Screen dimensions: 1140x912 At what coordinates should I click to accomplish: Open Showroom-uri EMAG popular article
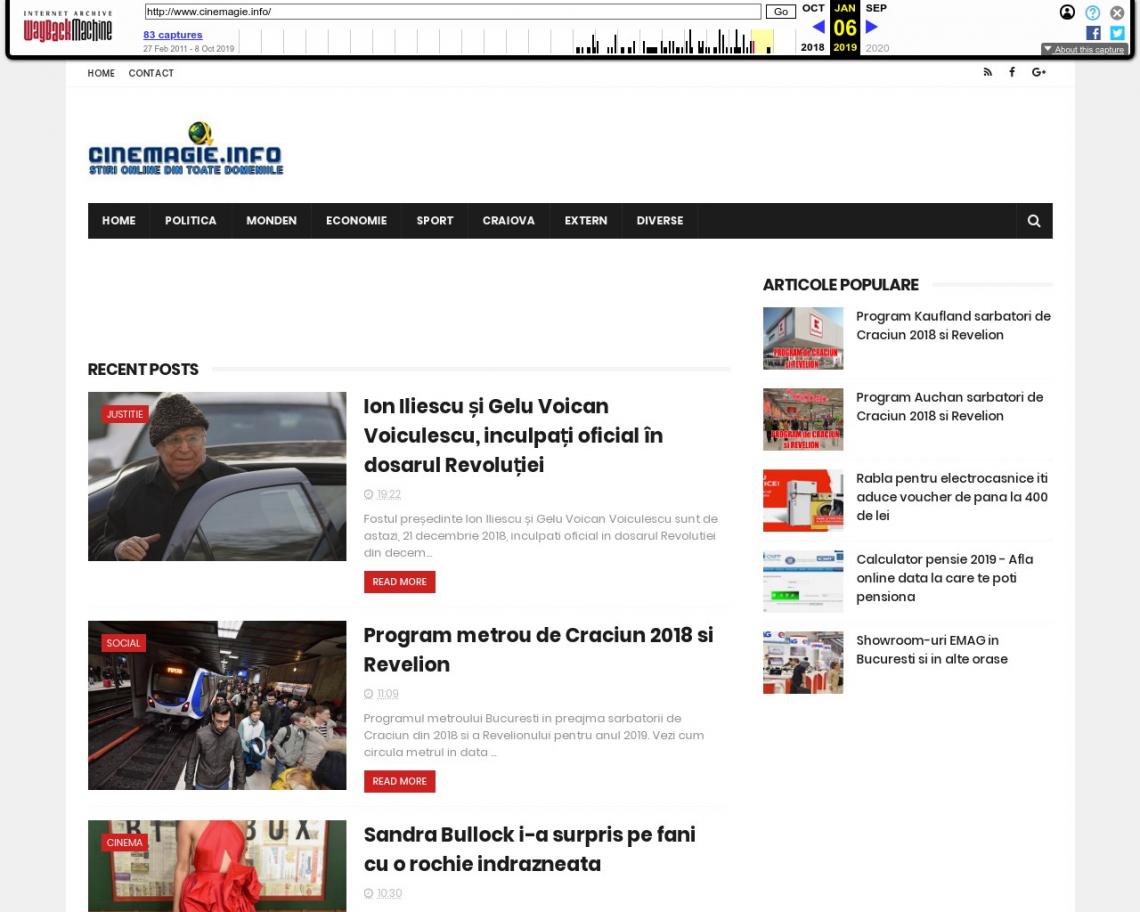click(x=932, y=649)
